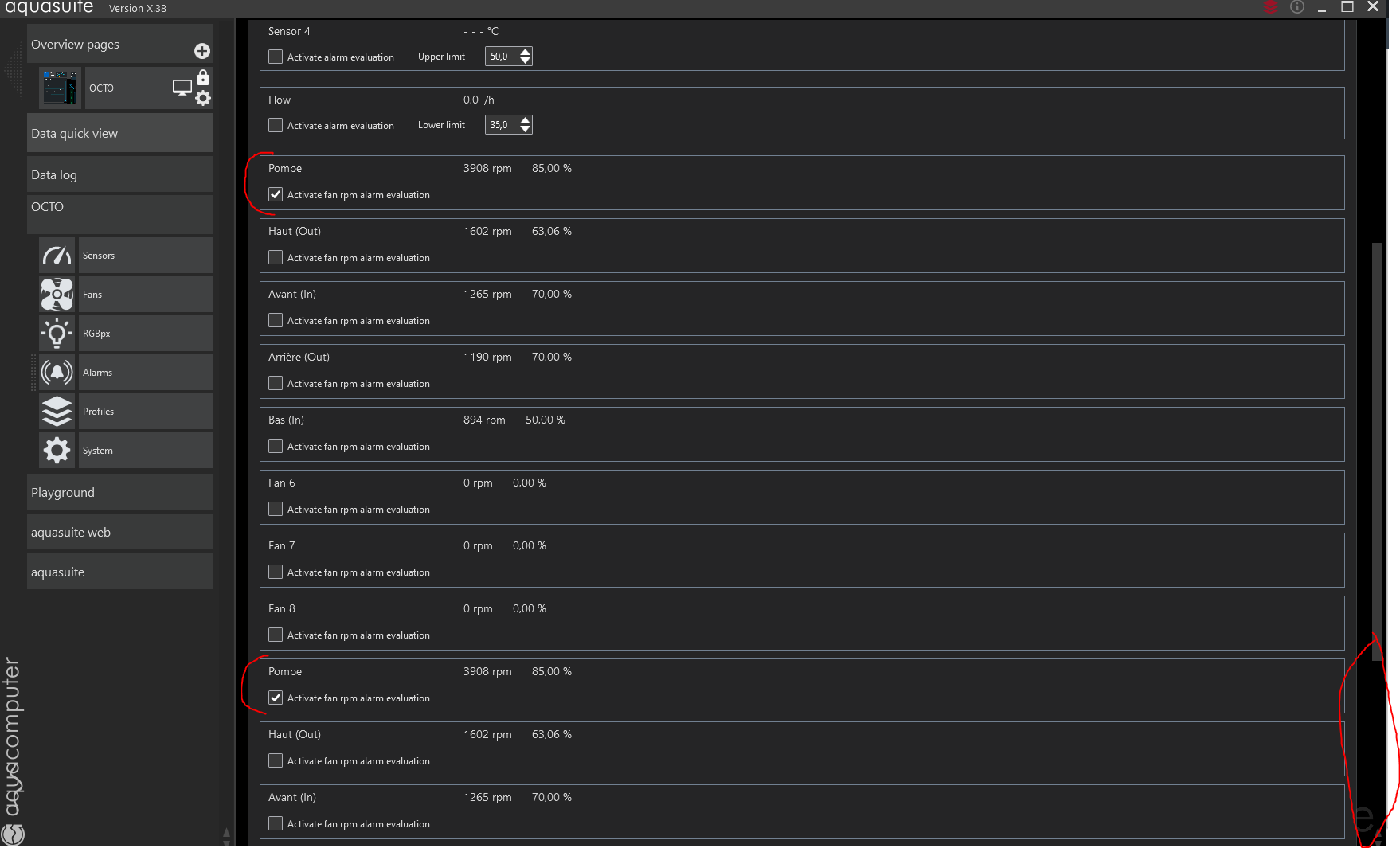Increase the Sensor 4 upper limit value
The image size is (1400, 848).
coord(525,53)
